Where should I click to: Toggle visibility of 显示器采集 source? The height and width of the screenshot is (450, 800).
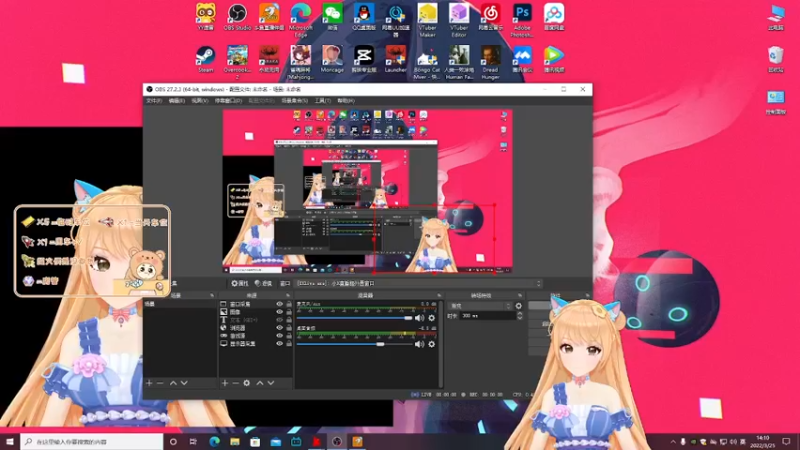pyautogui.click(x=280, y=344)
